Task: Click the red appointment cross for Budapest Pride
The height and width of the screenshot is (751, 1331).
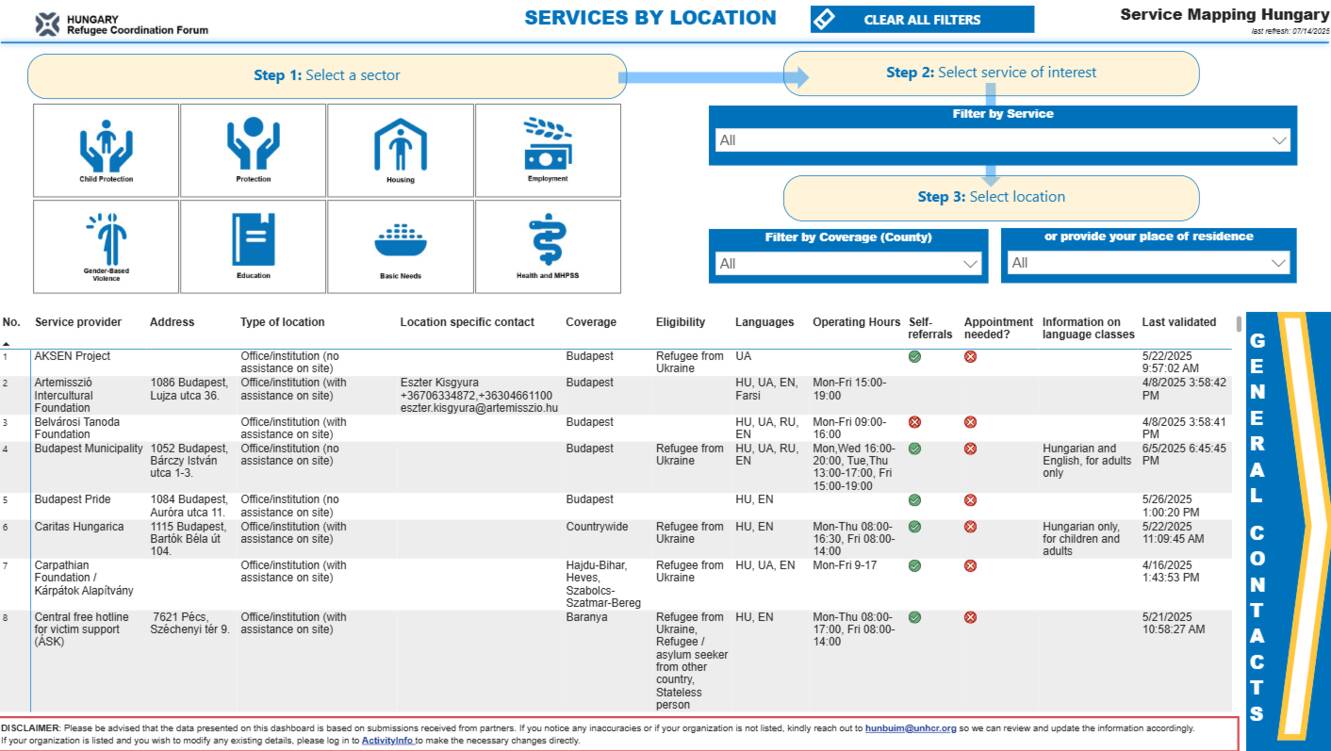Action: pos(970,500)
